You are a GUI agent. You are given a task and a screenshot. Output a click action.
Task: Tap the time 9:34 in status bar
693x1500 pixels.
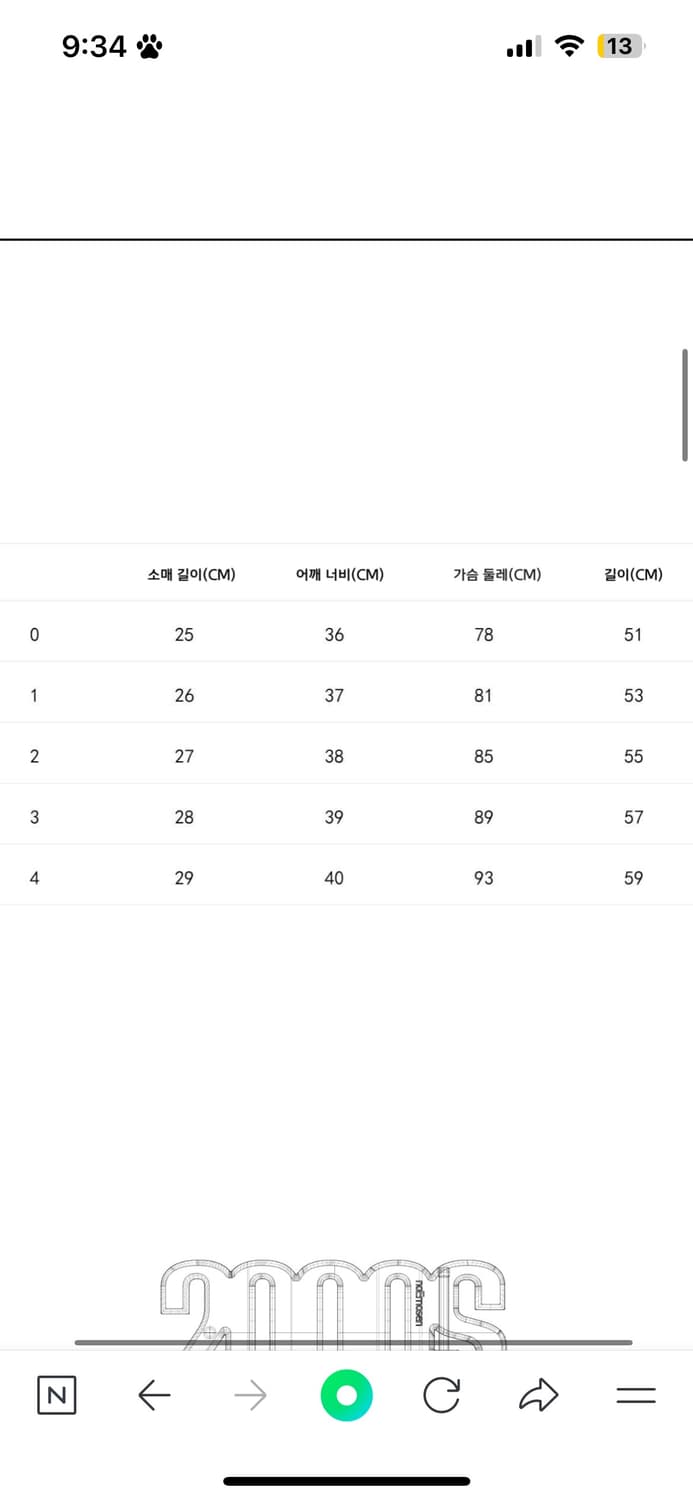[94, 46]
